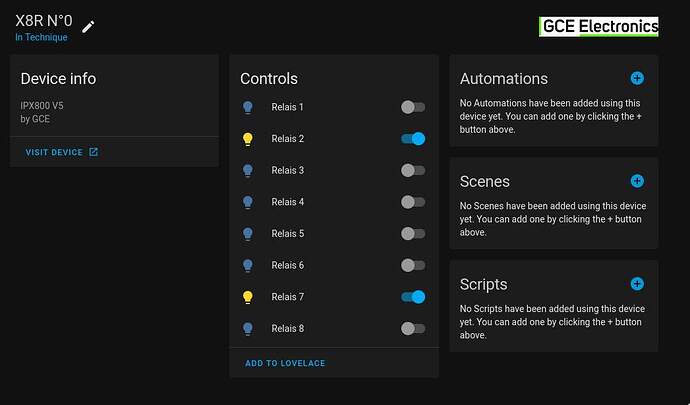Screen dimensions: 690x405
Task: Click the Relais 8 light bulb icon
Action: coord(248,329)
